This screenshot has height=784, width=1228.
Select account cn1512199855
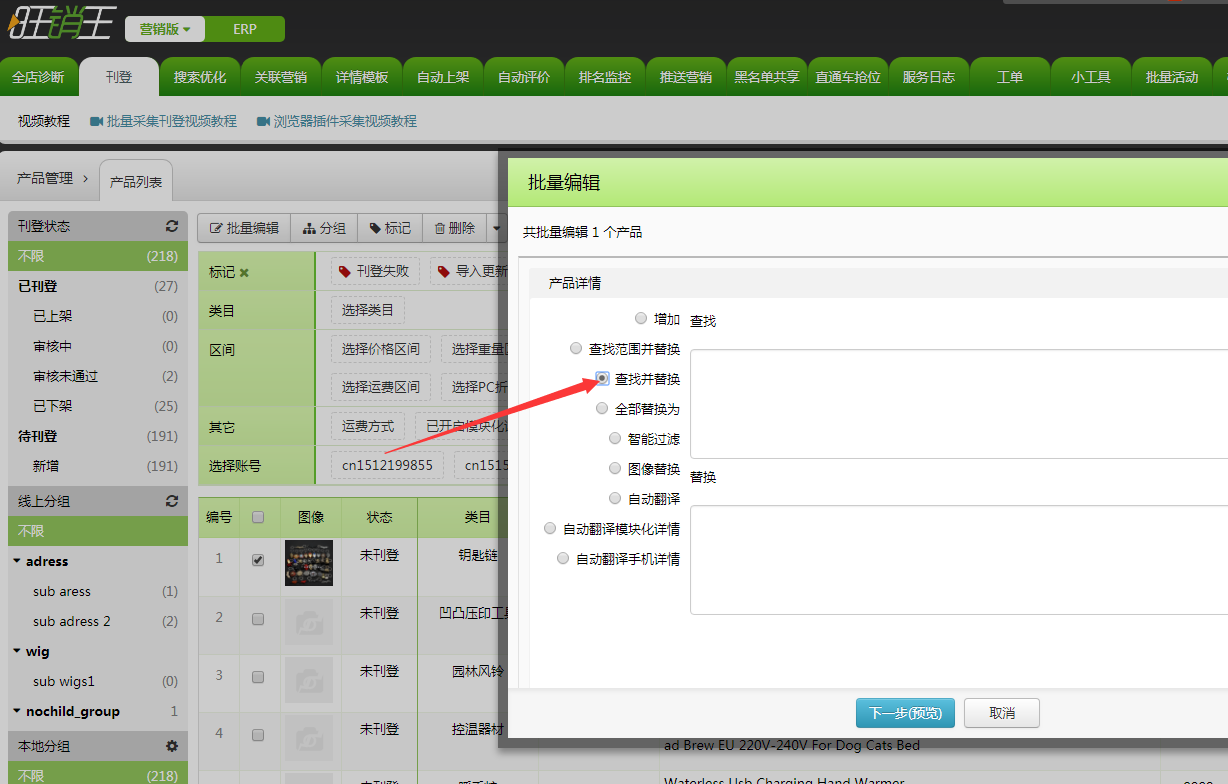387,465
